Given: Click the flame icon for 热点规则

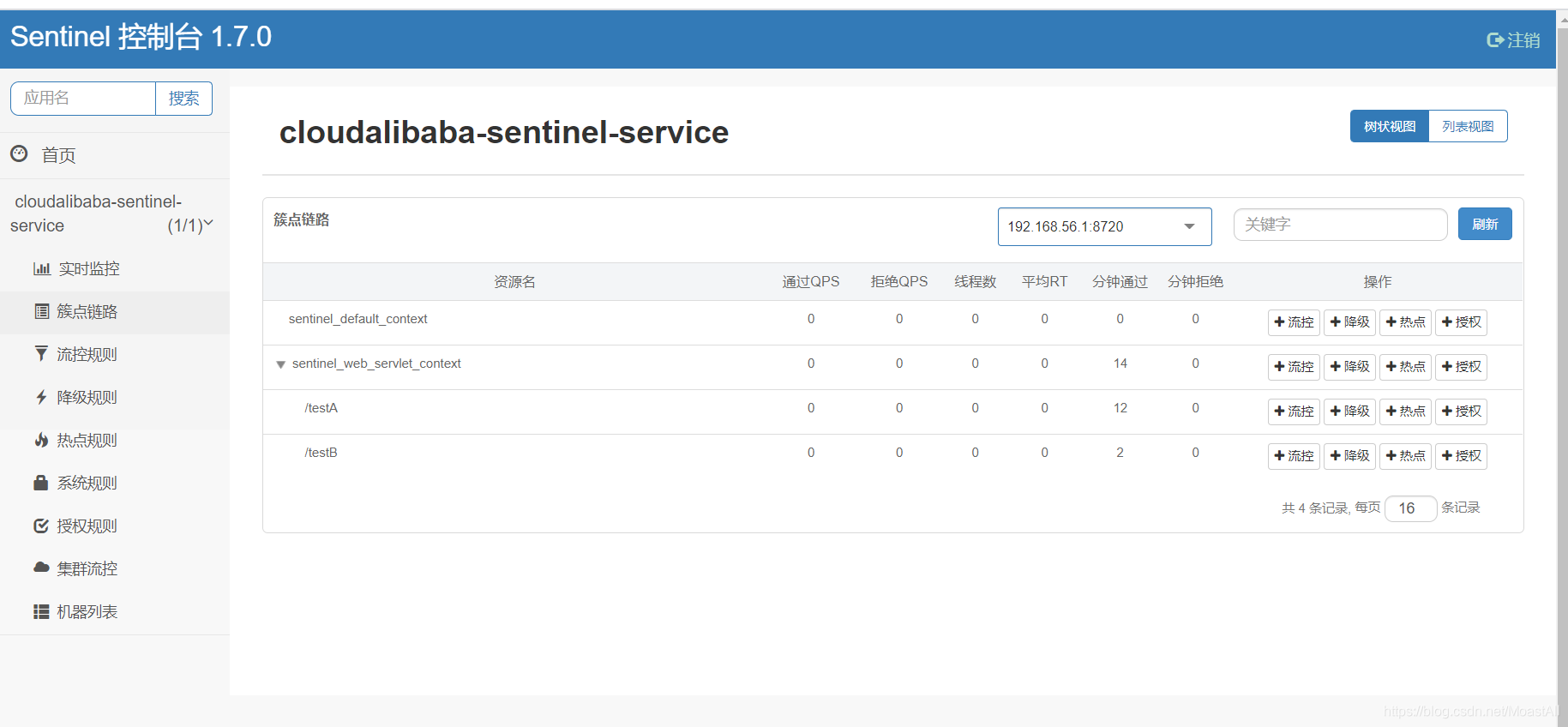Looking at the screenshot, I should [x=41, y=440].
